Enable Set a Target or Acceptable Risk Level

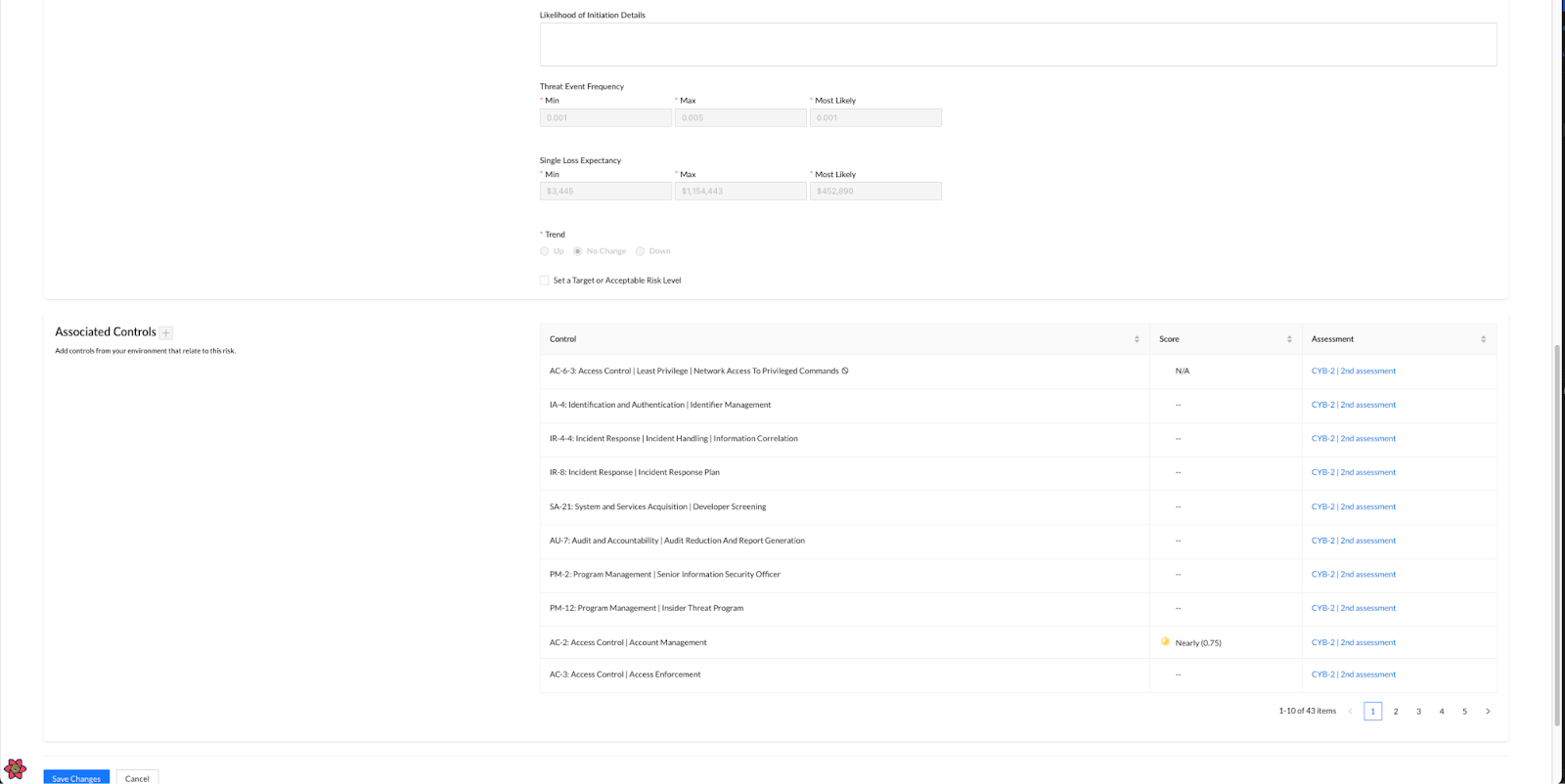[545, 281]
